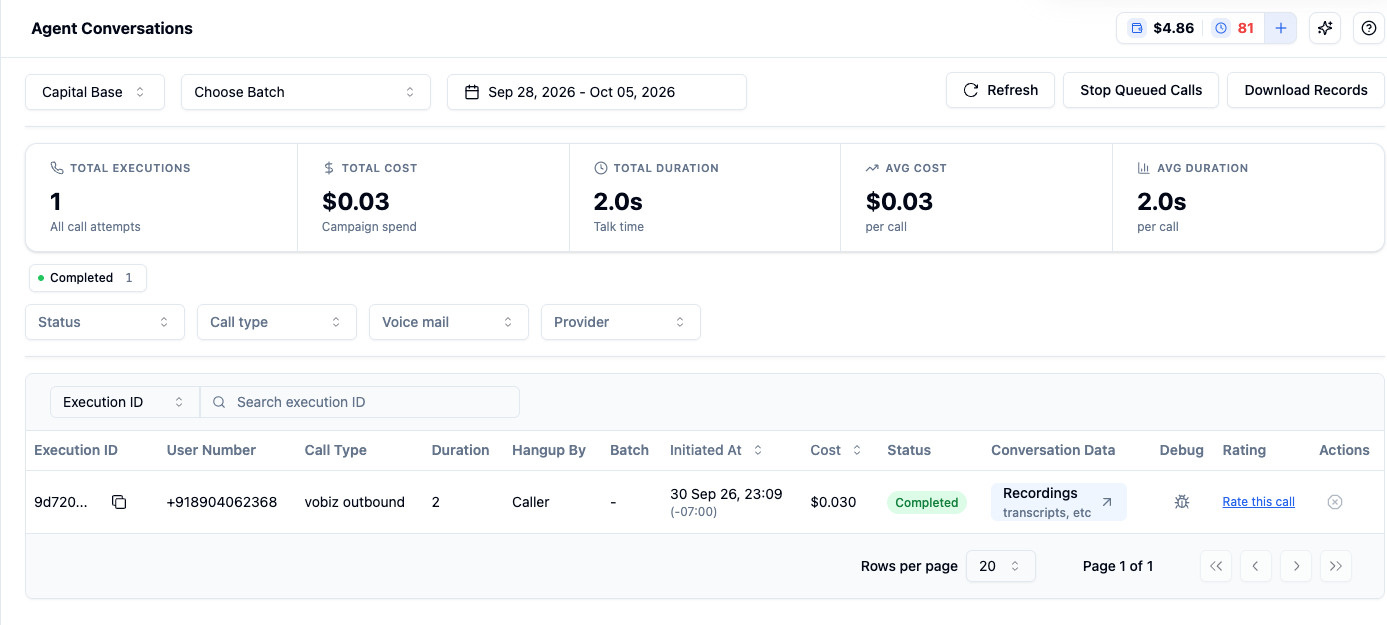Click the 'Caller' hangup cell

(x=531, y=502)
